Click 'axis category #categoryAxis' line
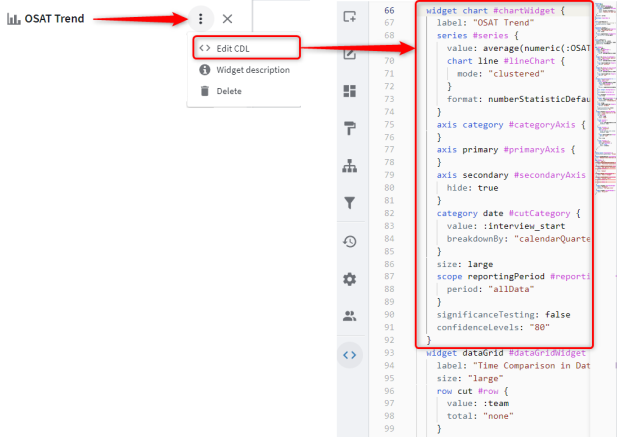 (511, 125)
